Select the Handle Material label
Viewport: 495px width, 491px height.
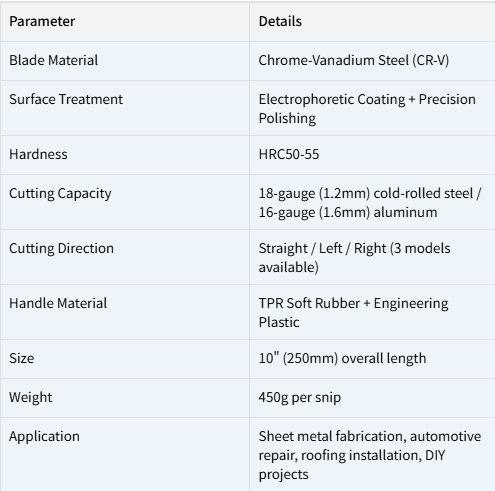click(x=58, y=303)
